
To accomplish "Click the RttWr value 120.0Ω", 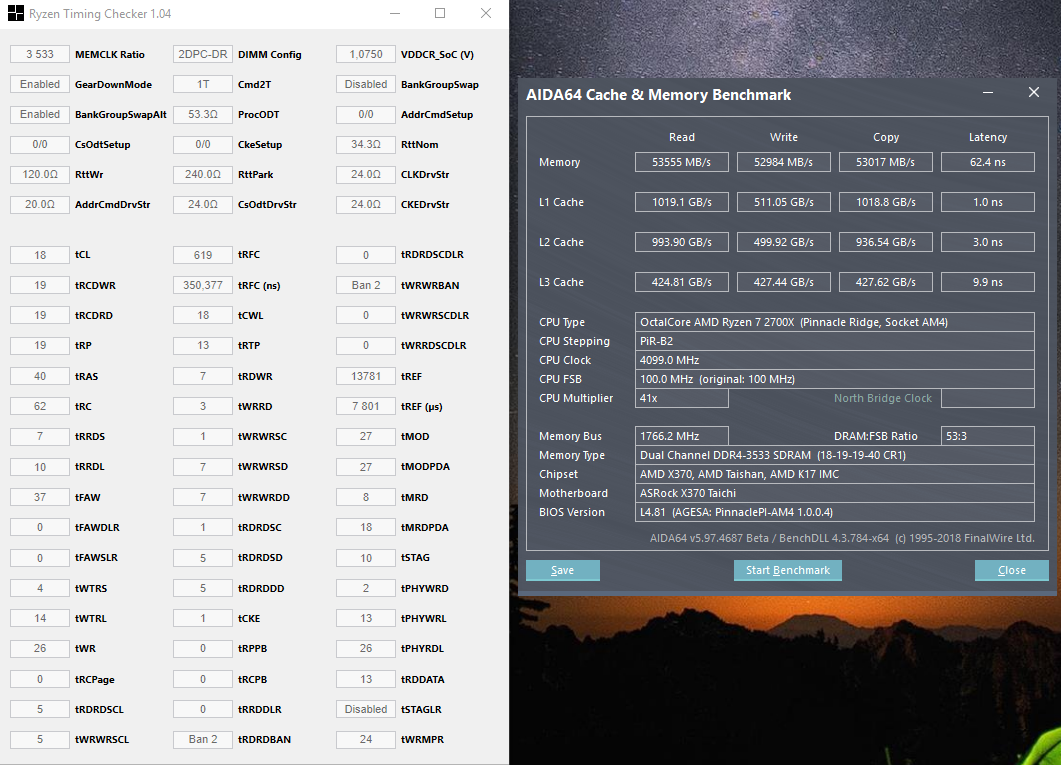I will pos(40,174).
